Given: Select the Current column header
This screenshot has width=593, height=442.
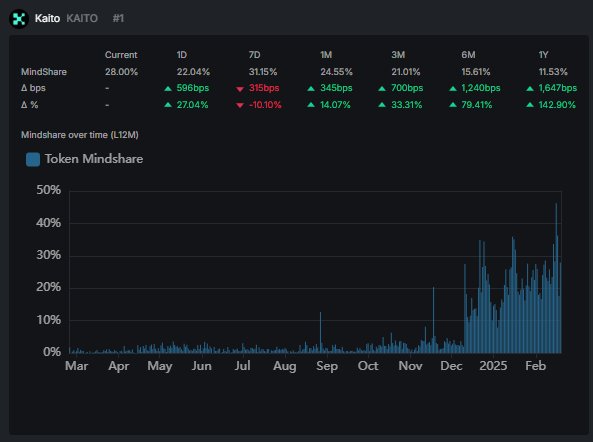Looking at the screenshot, I should [x=121, y=55].
